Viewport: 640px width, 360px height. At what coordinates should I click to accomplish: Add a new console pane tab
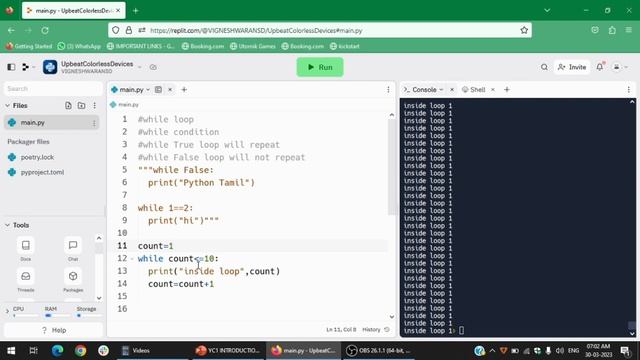point(507,89)
